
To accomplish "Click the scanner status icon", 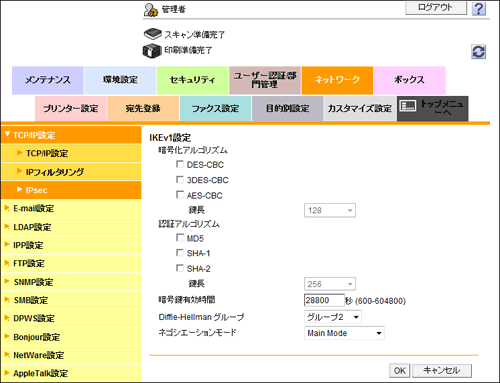I will point(153,34).
